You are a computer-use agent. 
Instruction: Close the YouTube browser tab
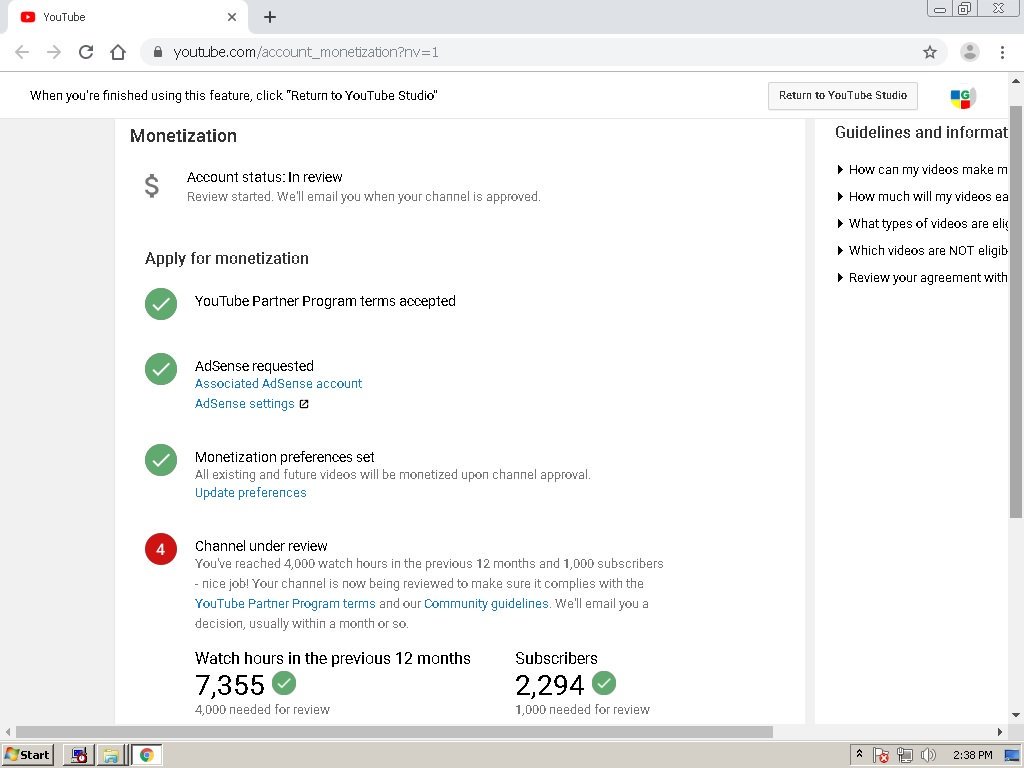(x=232, y=17)
